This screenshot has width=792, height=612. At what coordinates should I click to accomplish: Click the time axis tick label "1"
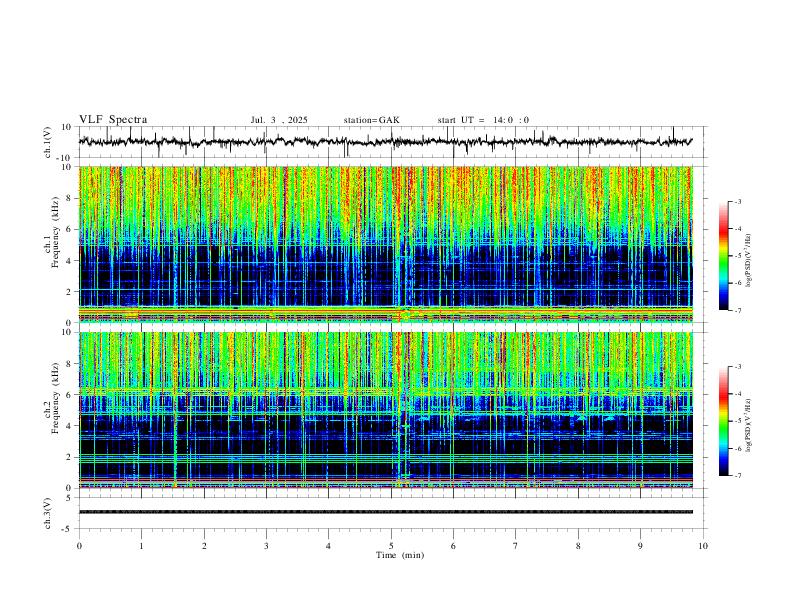[141, 546]
